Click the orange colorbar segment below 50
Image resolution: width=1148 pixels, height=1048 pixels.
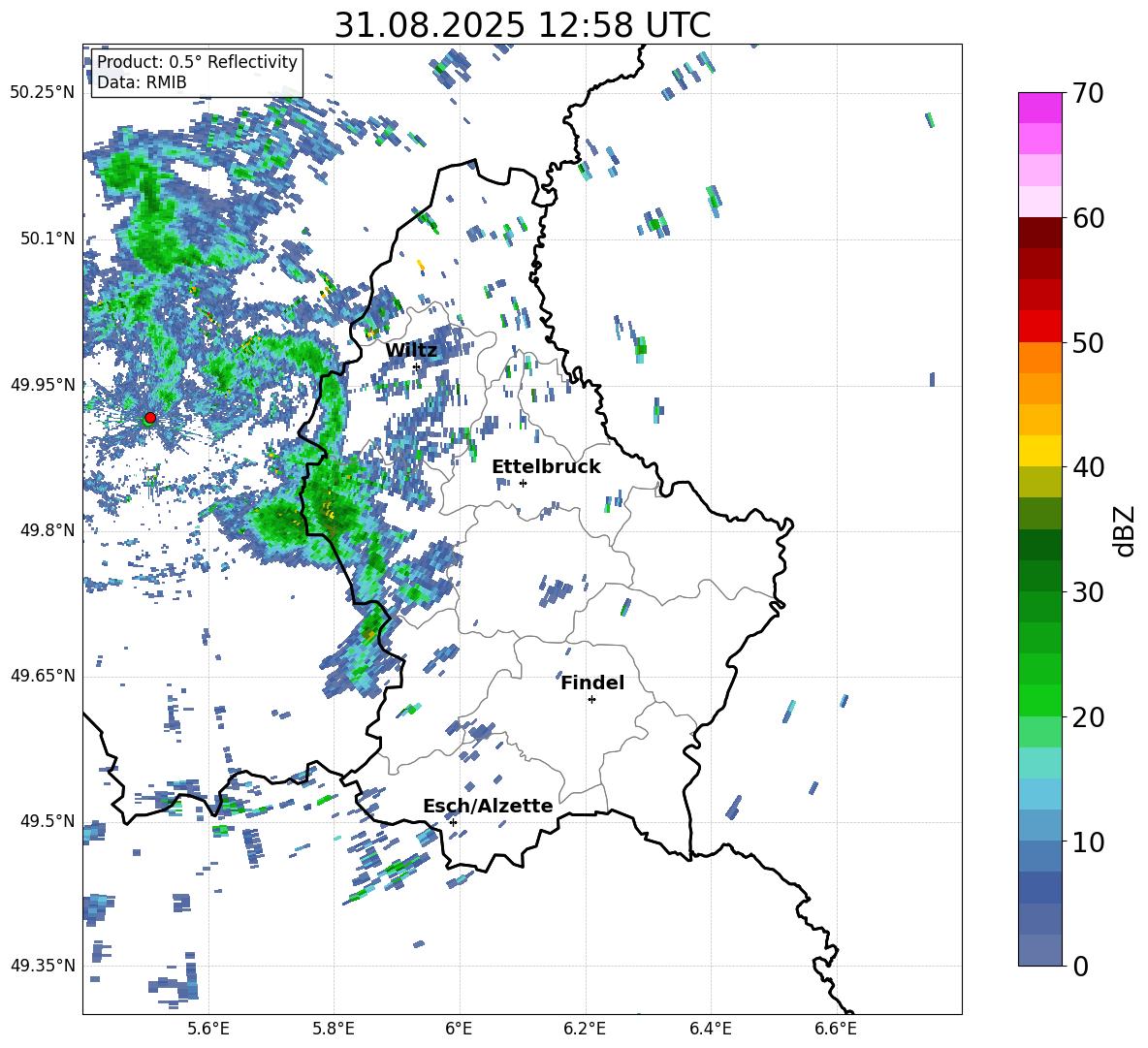(x=1039, y=357)
